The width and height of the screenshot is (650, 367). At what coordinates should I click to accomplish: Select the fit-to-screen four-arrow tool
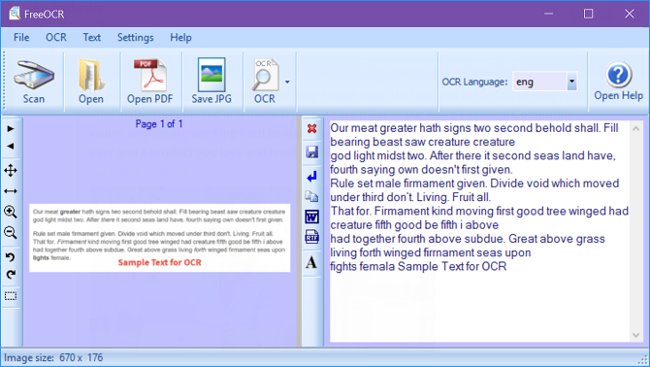tap(11, 170)
